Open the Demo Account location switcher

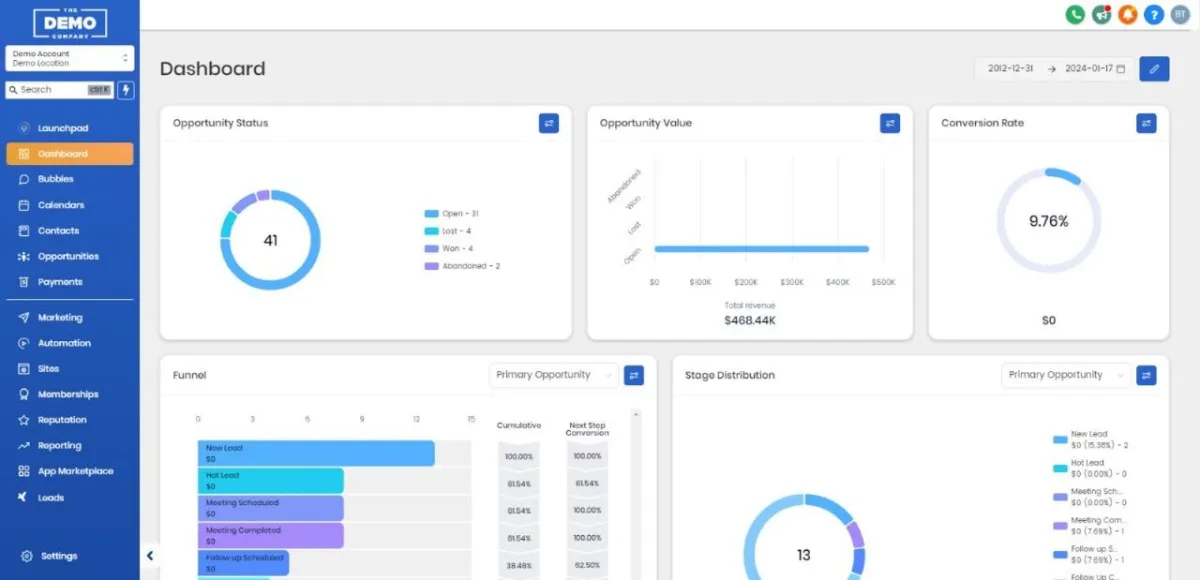point(70,58)
